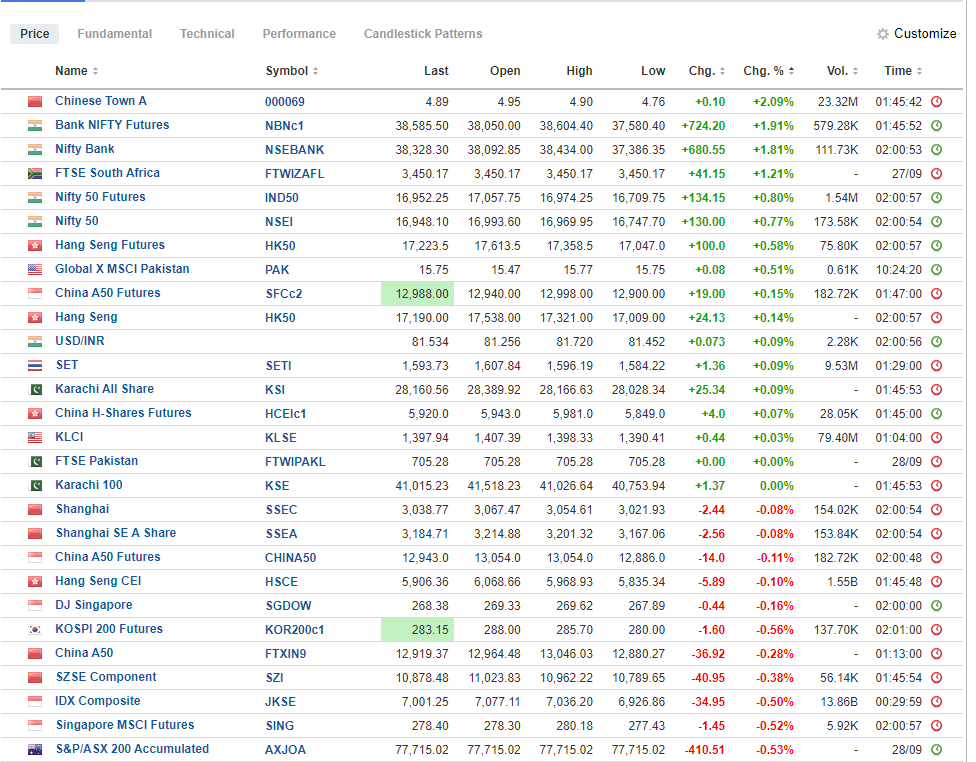Click symbol NSEBANK cell
The width and height of the screenshot is (976, 762).
(x=294, y=150)
